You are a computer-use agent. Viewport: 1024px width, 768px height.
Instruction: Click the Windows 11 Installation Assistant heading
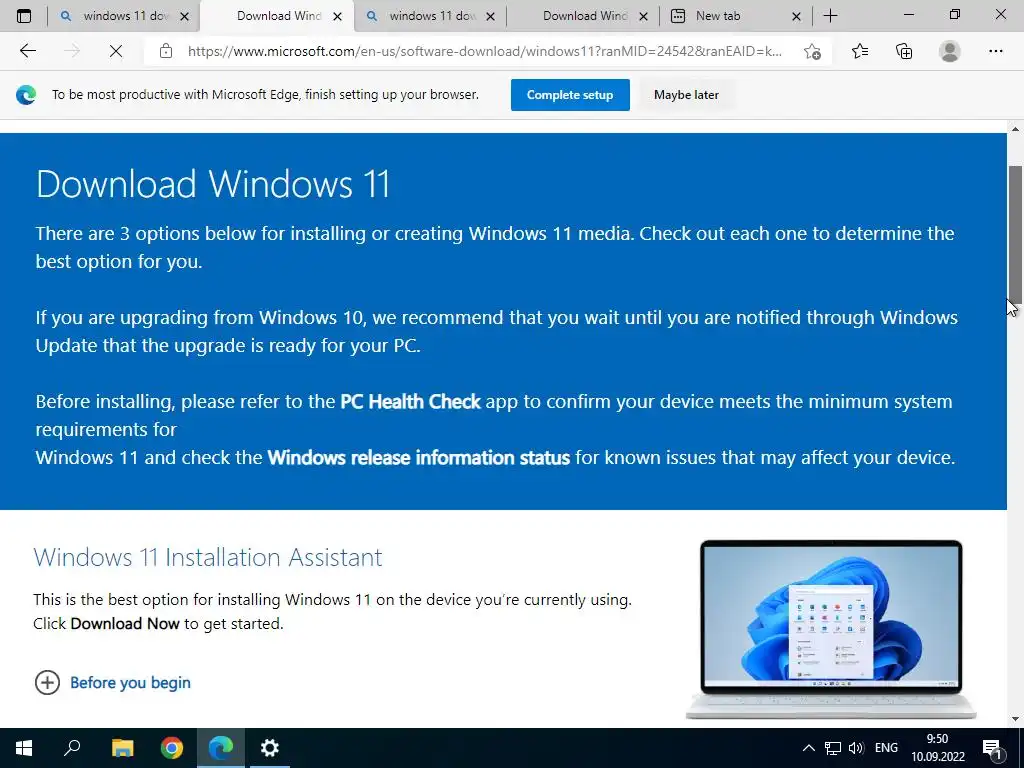click(208, 557)
